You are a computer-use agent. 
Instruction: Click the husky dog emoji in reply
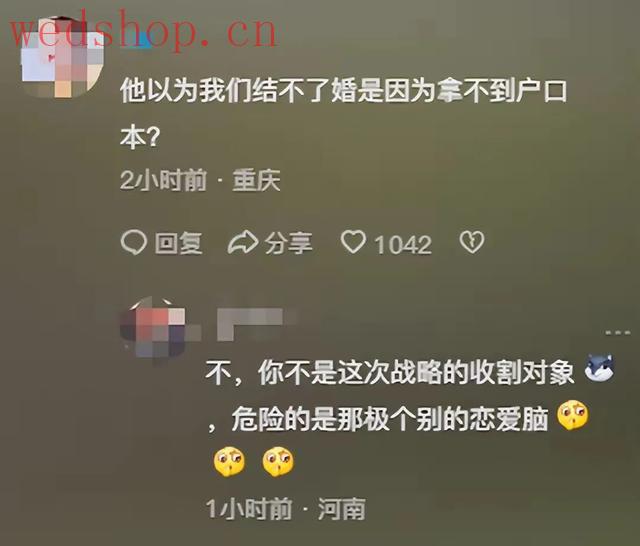tap(599, 368)
